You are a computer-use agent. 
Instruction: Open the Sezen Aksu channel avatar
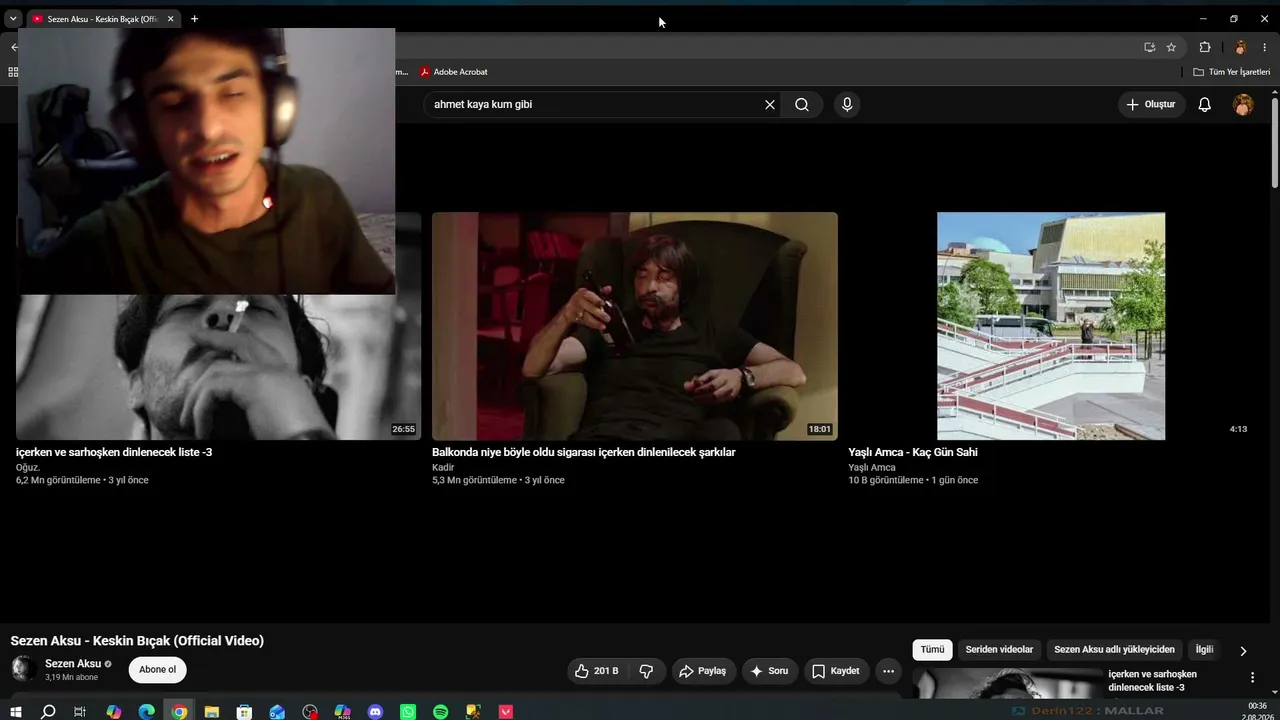click(x=23, y=669)
